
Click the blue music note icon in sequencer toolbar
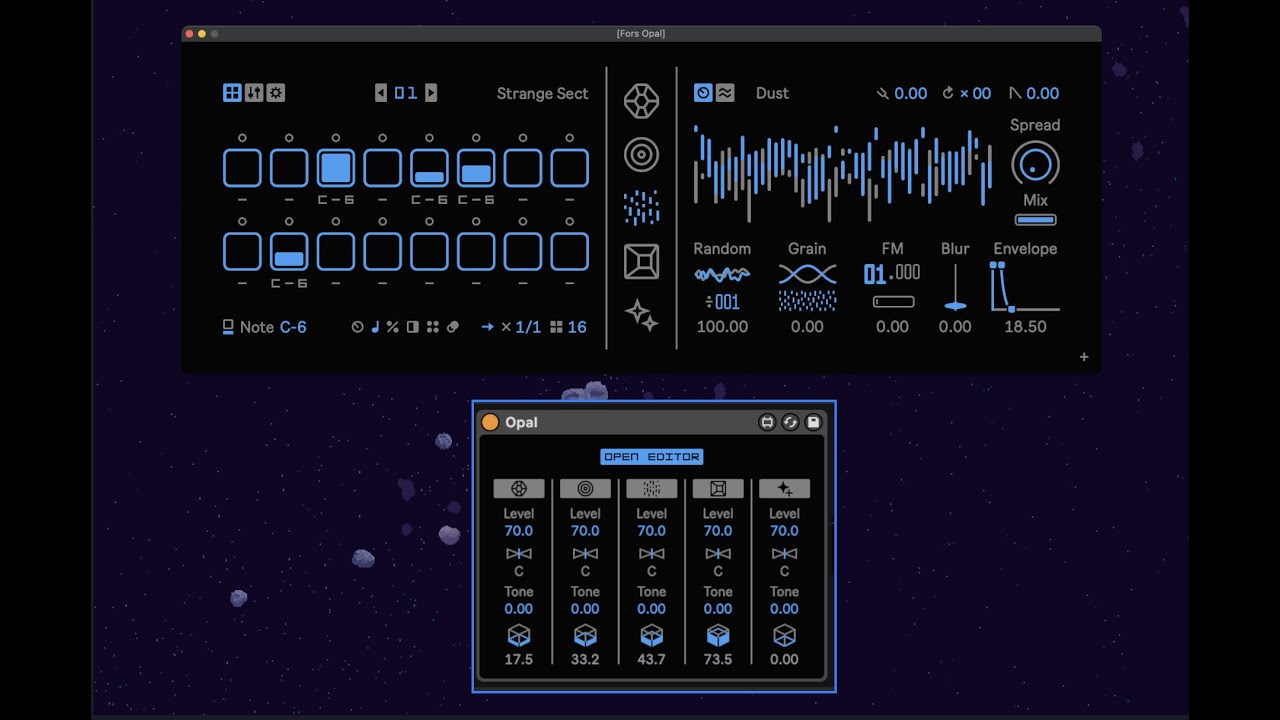375,327
